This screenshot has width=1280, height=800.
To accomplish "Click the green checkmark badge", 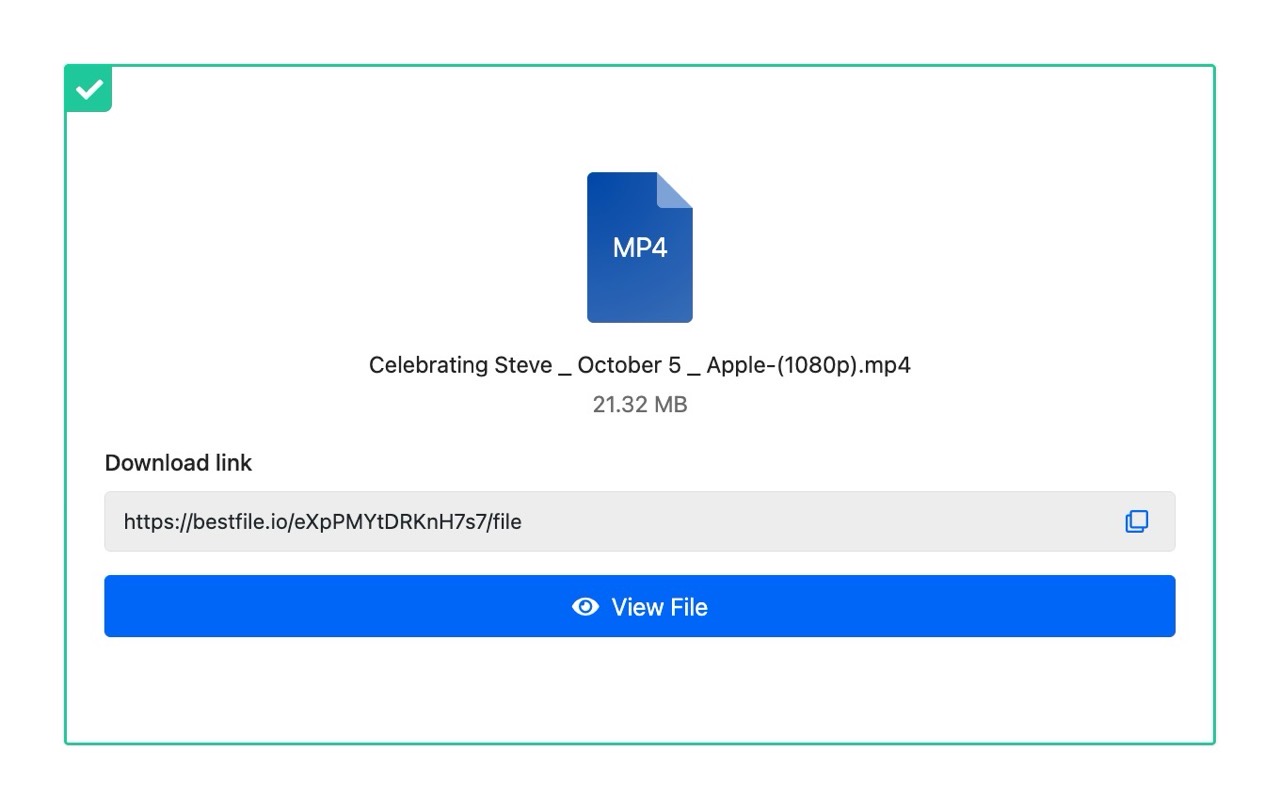I will (89, 89).
